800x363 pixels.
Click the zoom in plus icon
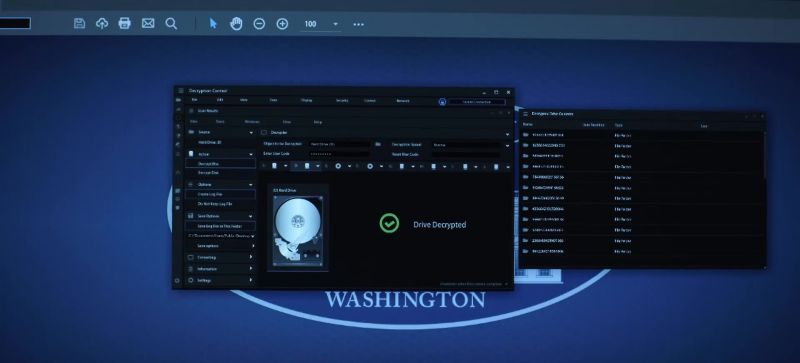(282, 24)
